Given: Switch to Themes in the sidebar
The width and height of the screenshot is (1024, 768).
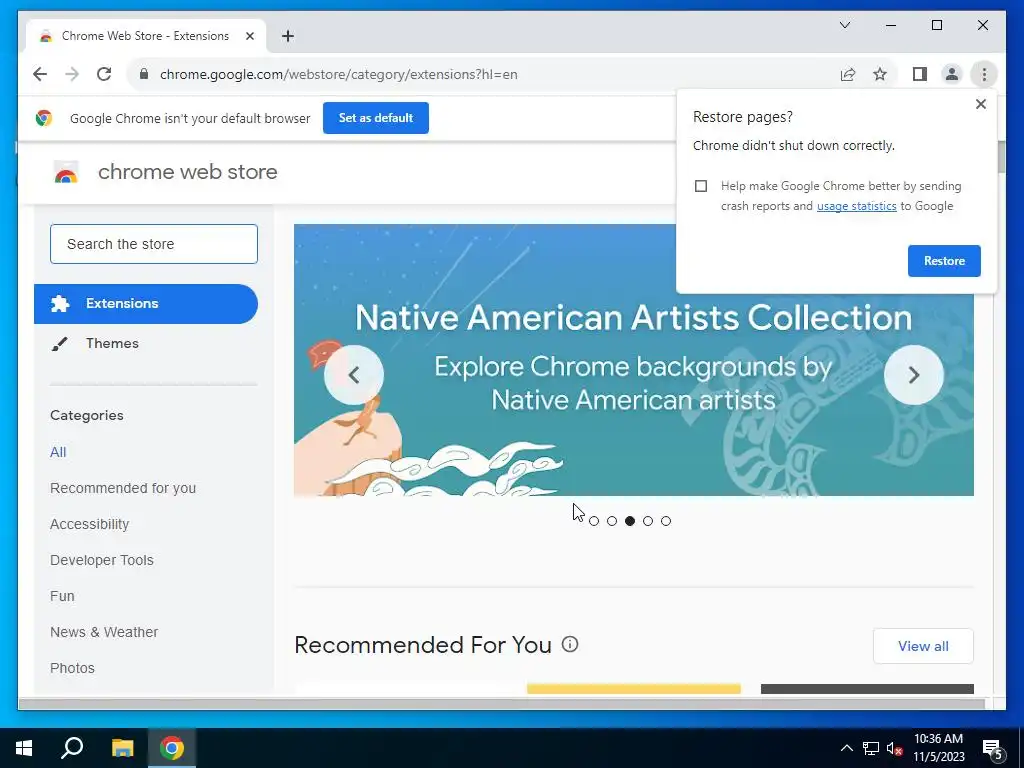Looking at the screenshot, I should pyautogui.click(x=112, y=344).
